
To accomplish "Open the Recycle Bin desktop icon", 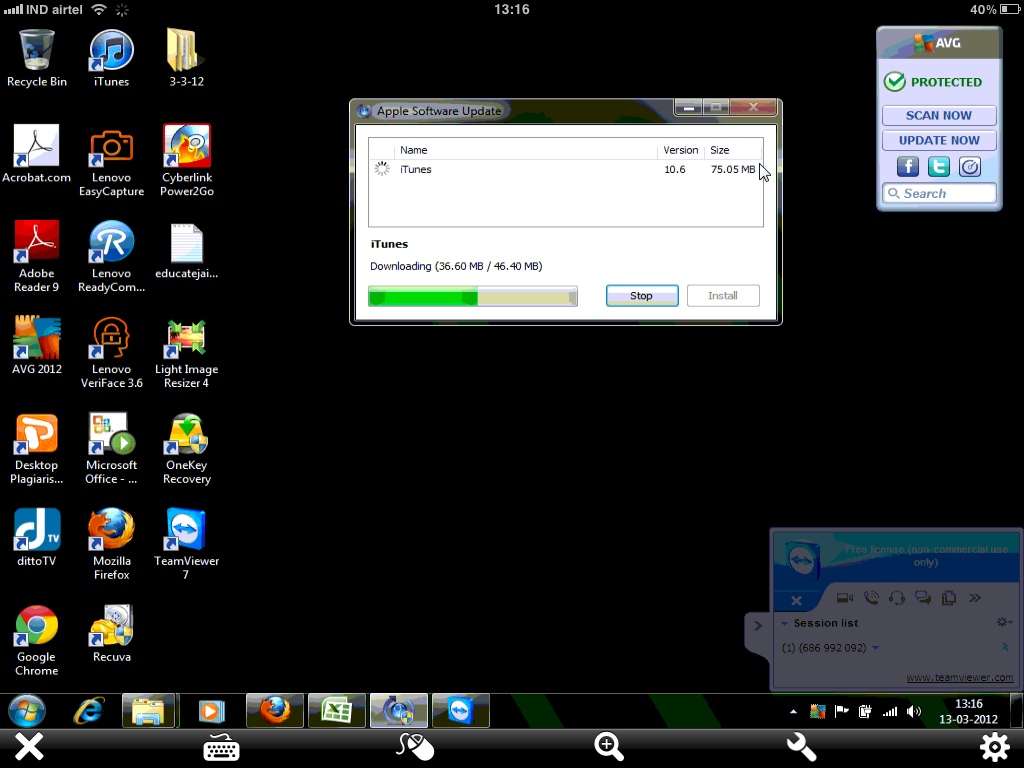I will pyautogui.click(x=37, y=57).
